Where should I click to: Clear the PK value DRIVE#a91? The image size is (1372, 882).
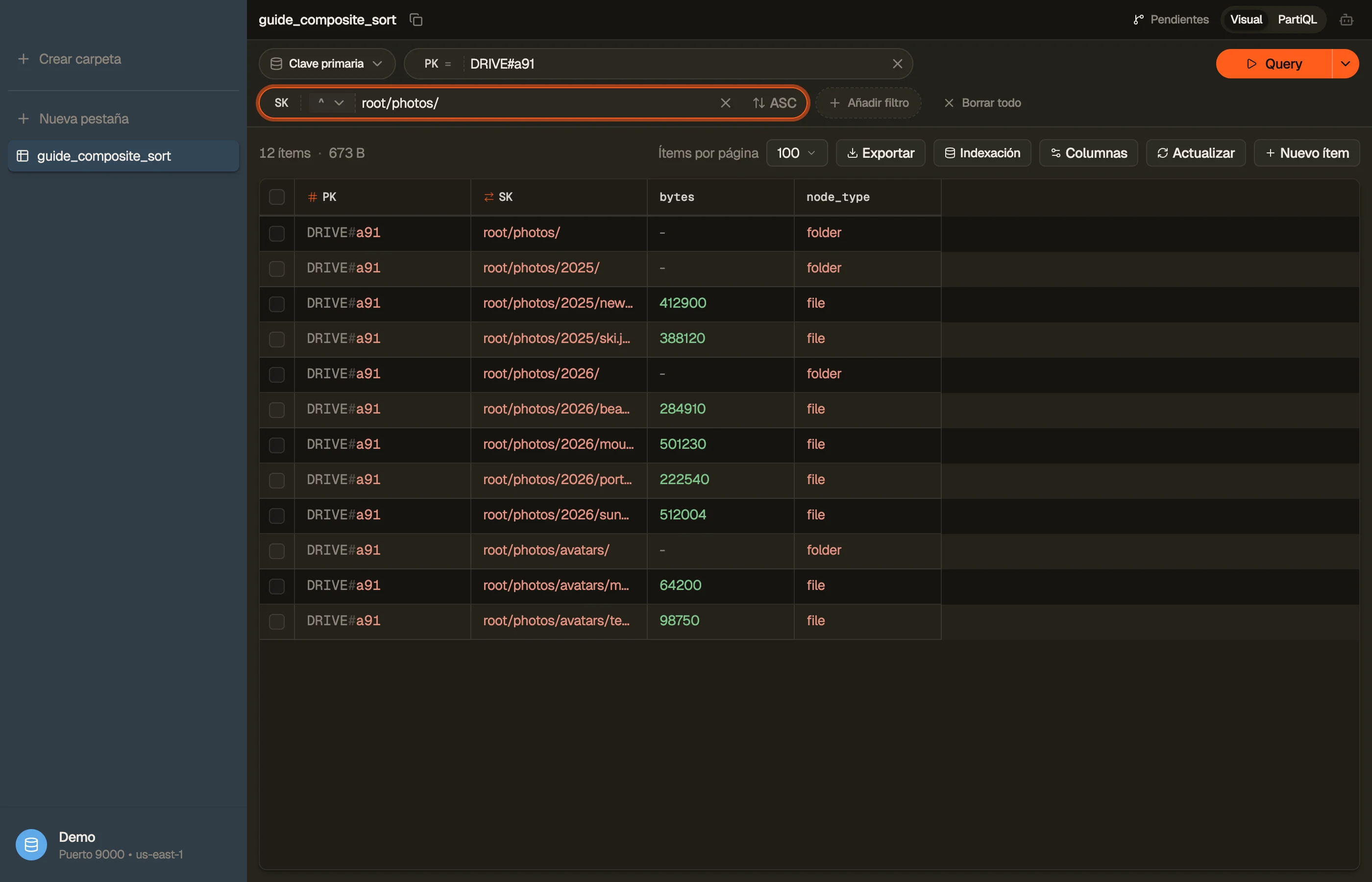click(897, 64)
